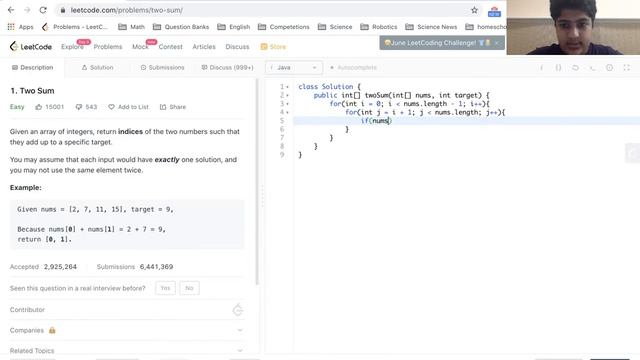640x360 pixels.
Task: Click the prompt icon left of editor settings
Action: point(592,68)
